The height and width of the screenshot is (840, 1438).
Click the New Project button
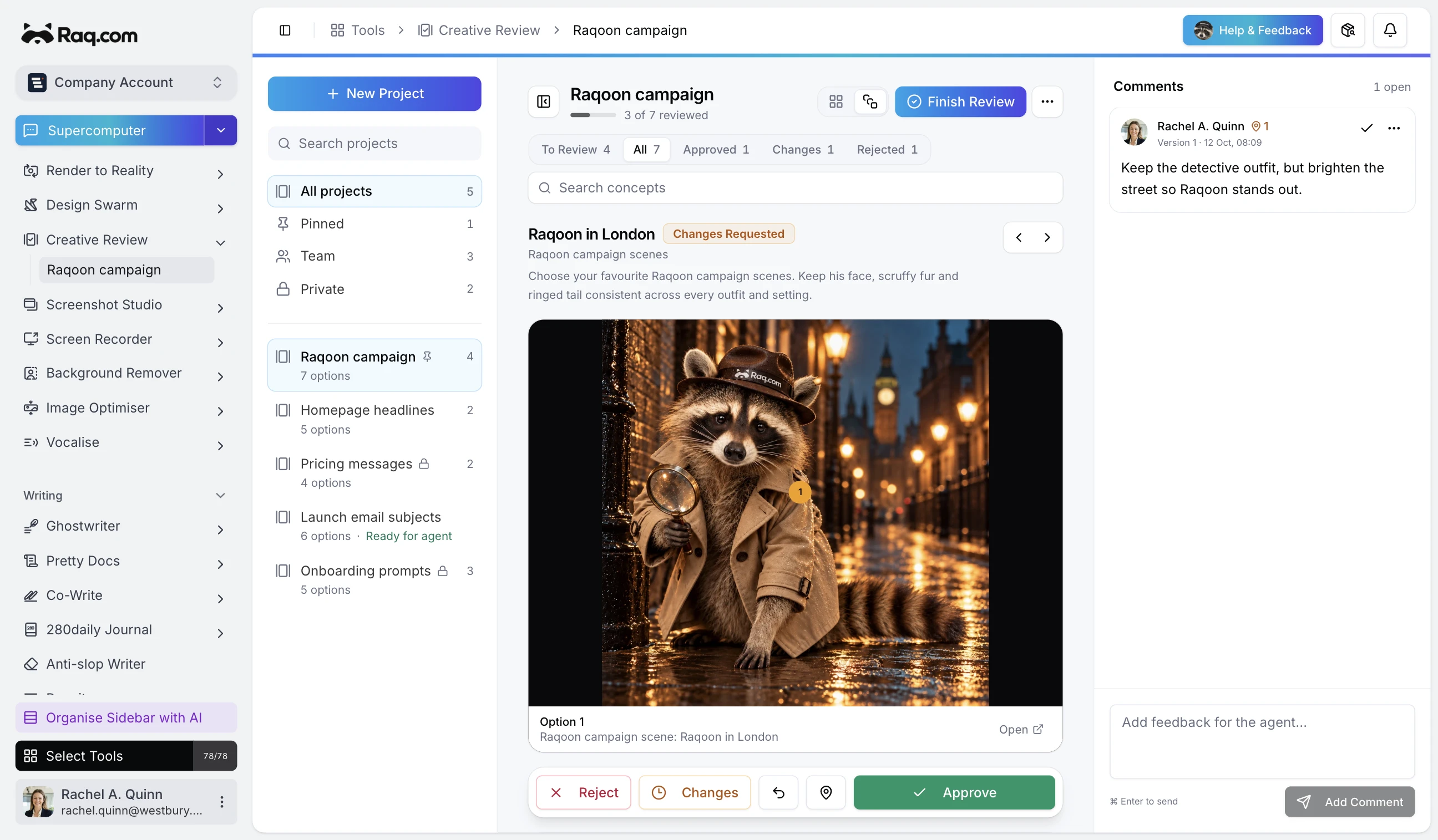374,94
